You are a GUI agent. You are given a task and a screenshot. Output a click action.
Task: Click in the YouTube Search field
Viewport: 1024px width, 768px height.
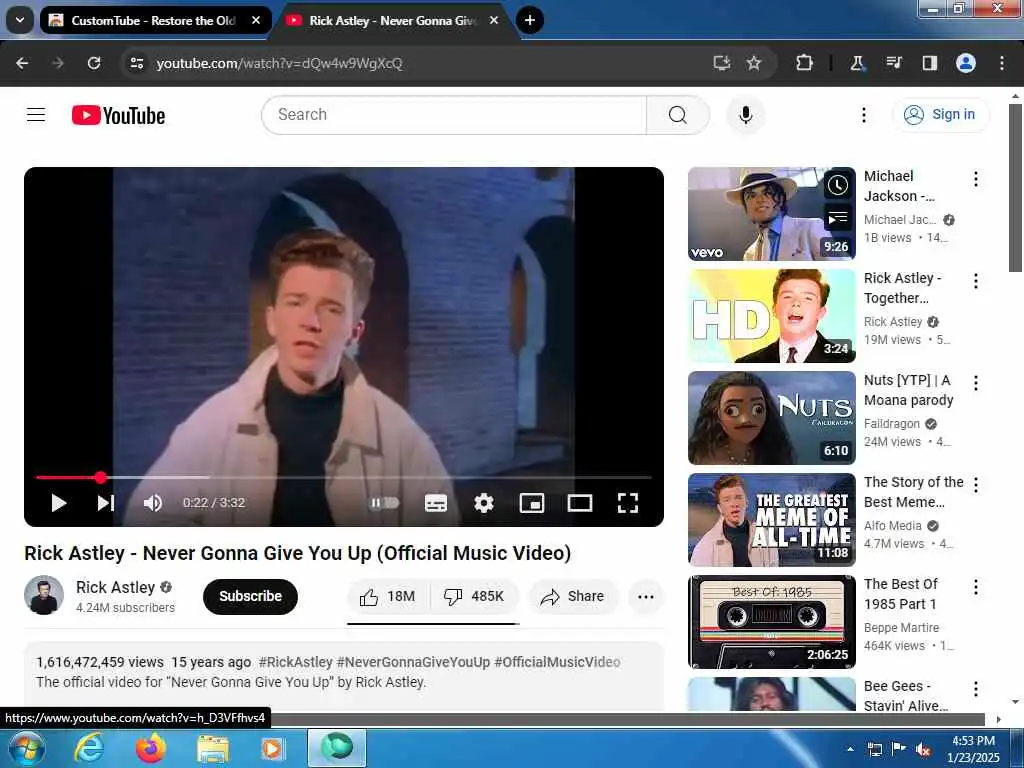click(454, 115)
